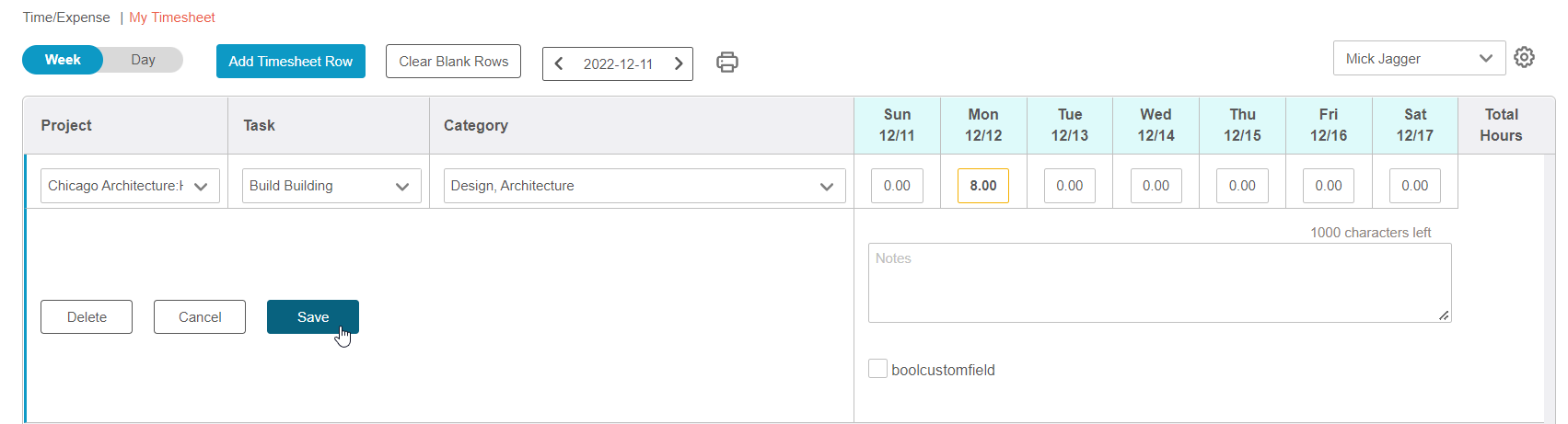Click Add Timesheet Row button
Screen dimensions: 1568x424
coord(291,62)
